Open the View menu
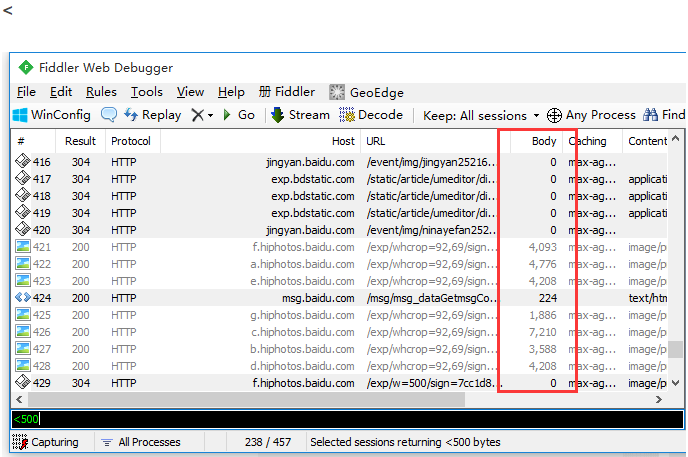The height and width of the screenshot is (457, 688). click(190, 92)
